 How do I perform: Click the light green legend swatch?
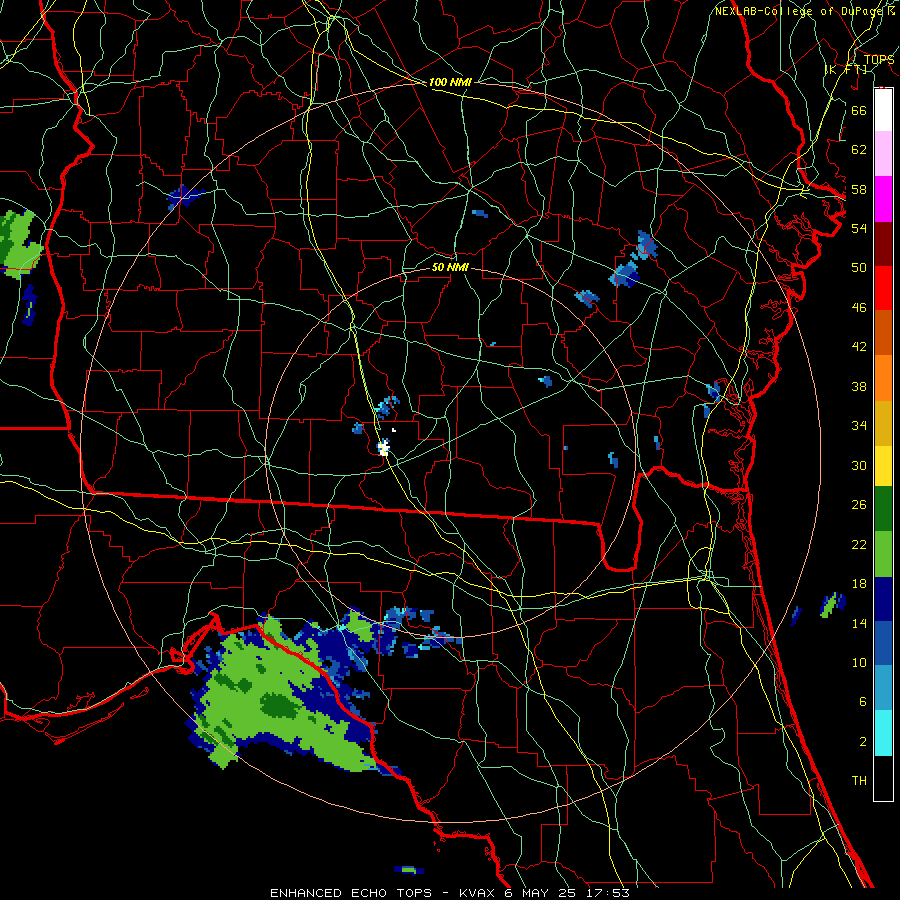pyautogui.click(x=883, y=554)
